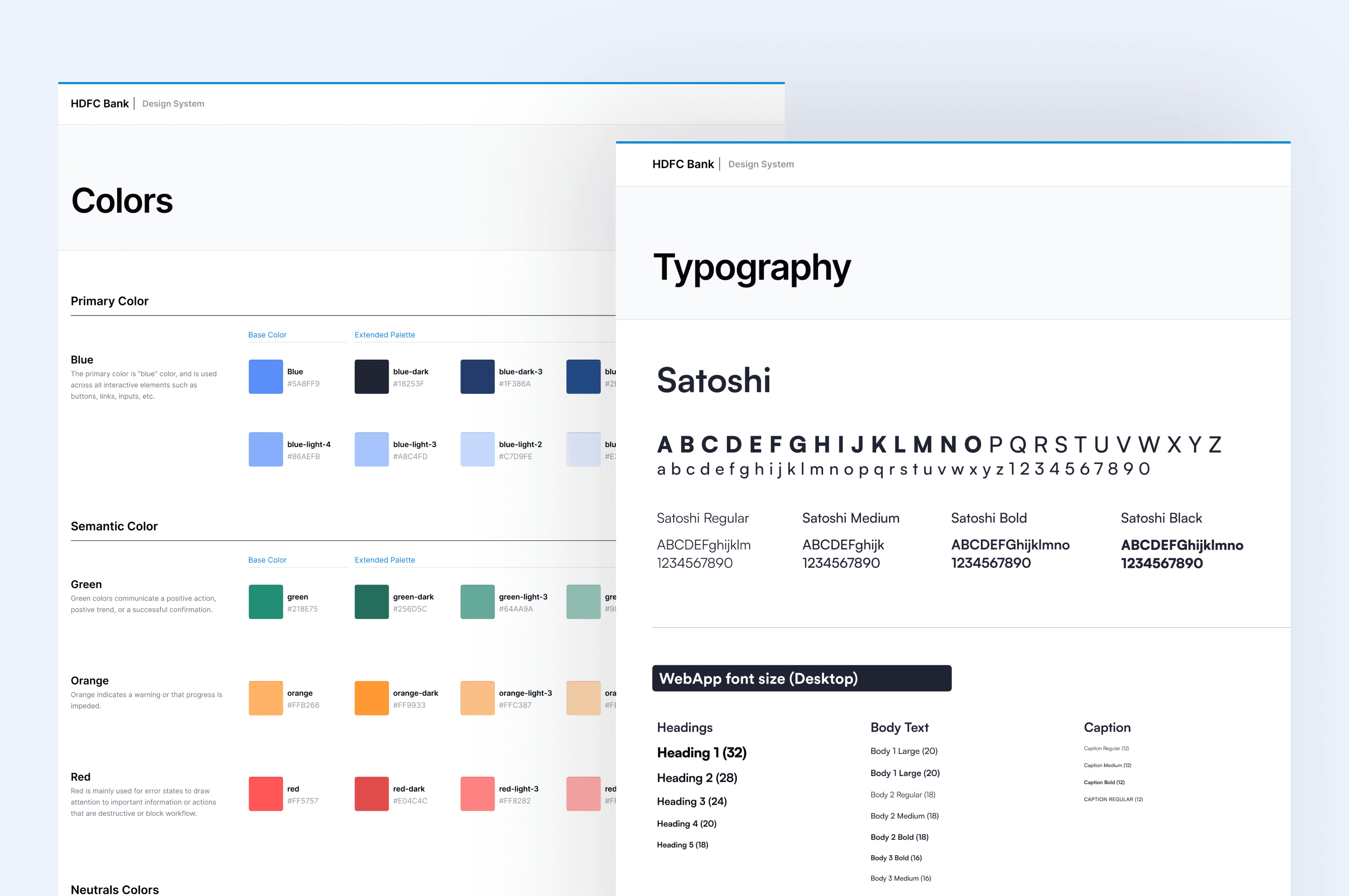
Task: Click the green #218E75 base swatch
Action: click(x=266, y=602)
